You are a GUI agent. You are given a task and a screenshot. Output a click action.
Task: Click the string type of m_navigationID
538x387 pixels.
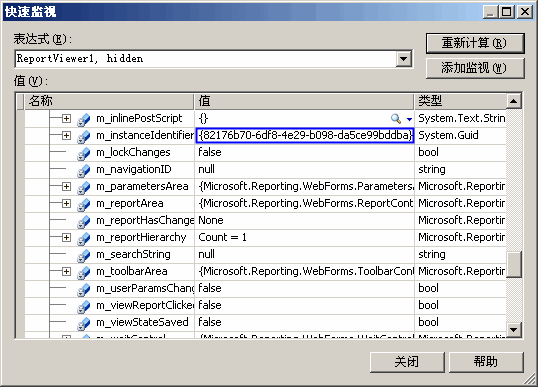coord(432,169)
